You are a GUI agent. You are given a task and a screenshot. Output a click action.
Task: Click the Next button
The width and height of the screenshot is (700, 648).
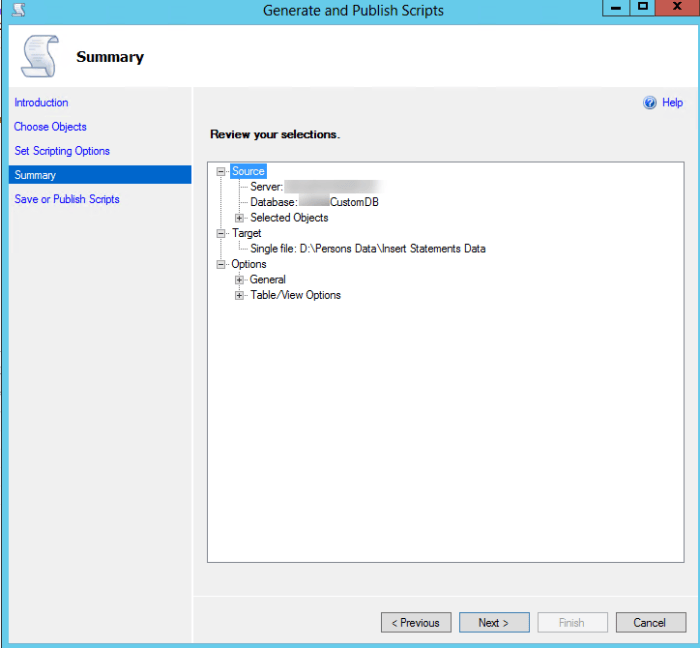coord(494,623)
